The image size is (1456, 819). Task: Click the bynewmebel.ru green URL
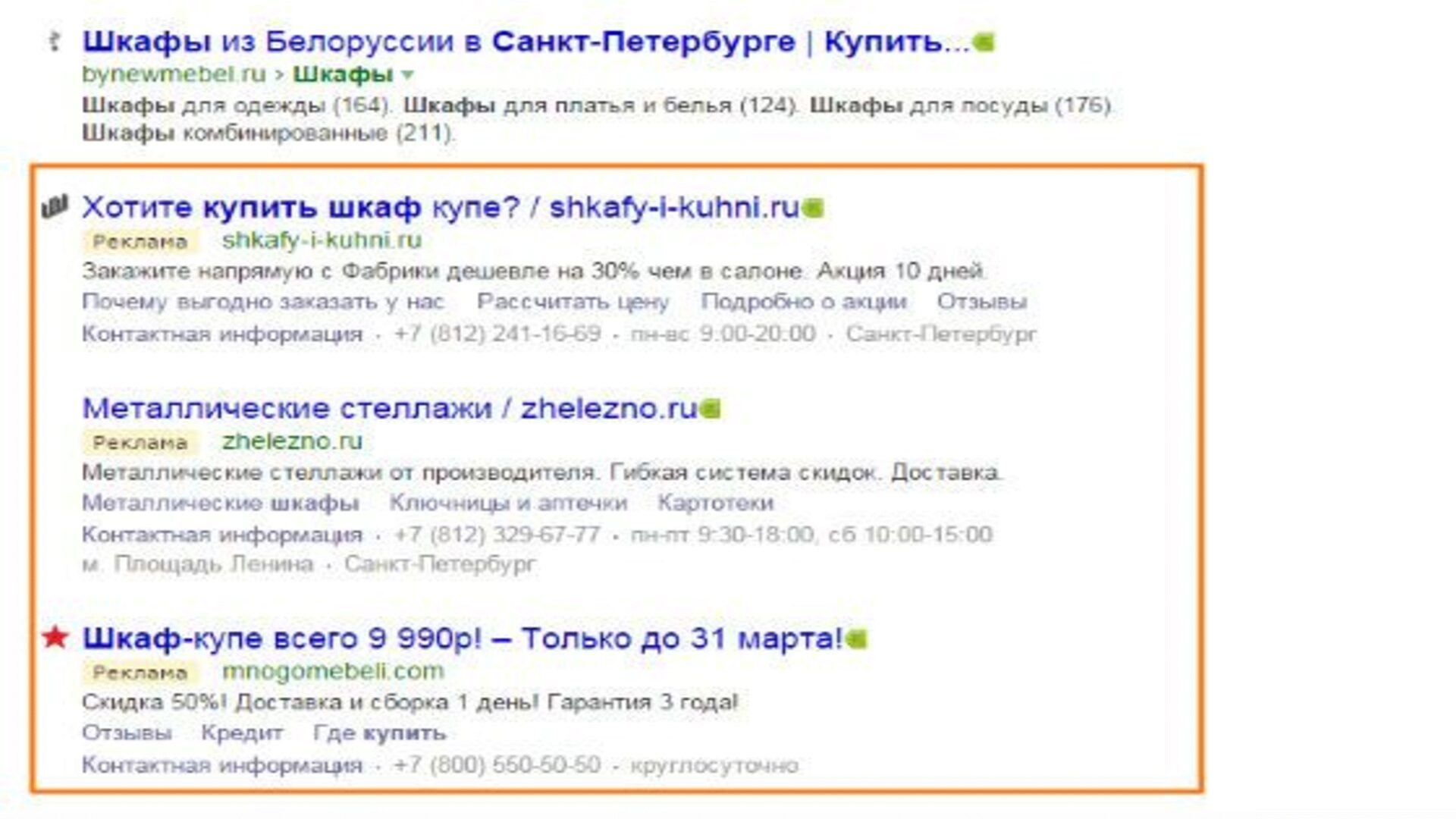coord(174,74)
